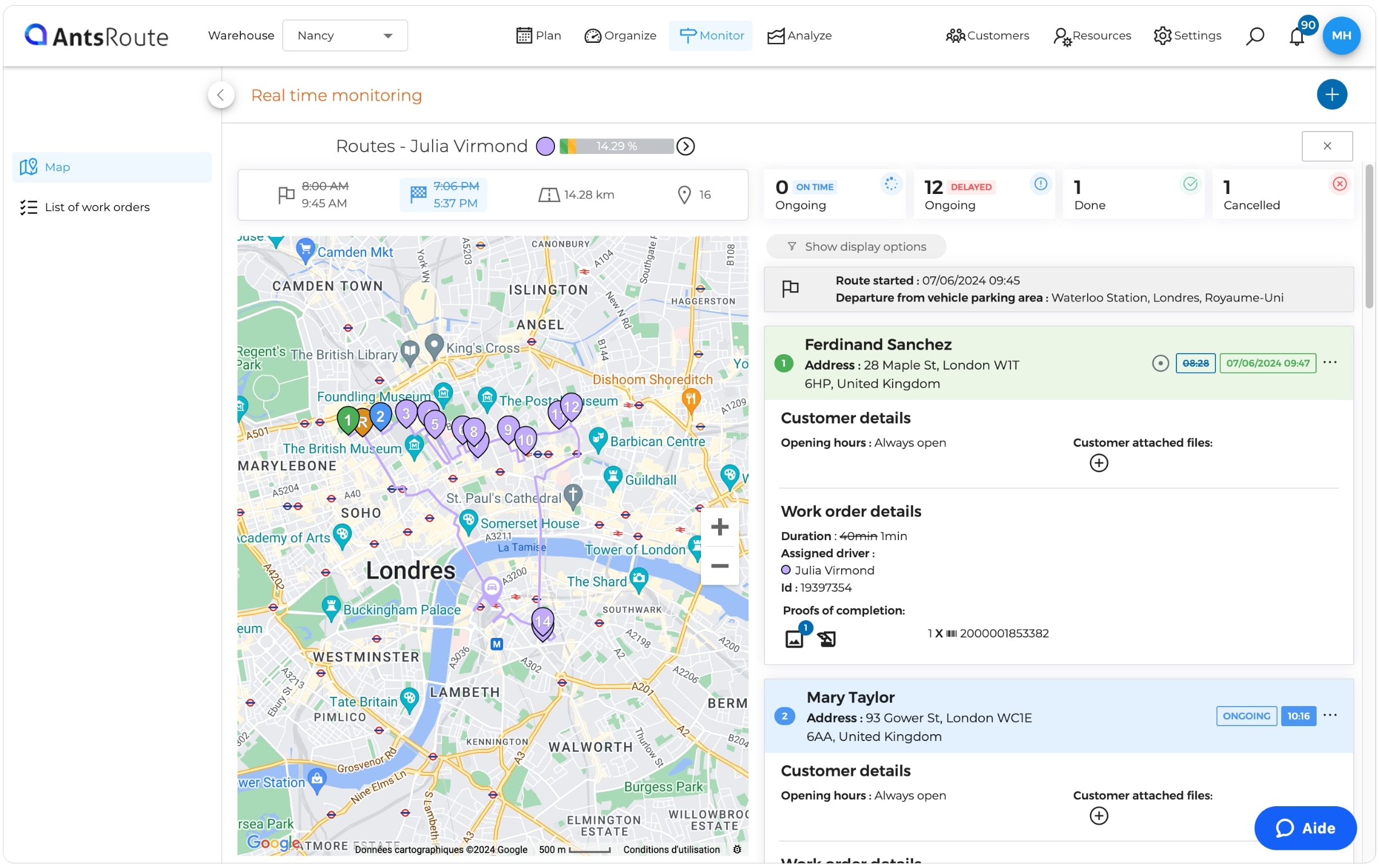Click the route end time 5:37 PM box

(443, 195)
